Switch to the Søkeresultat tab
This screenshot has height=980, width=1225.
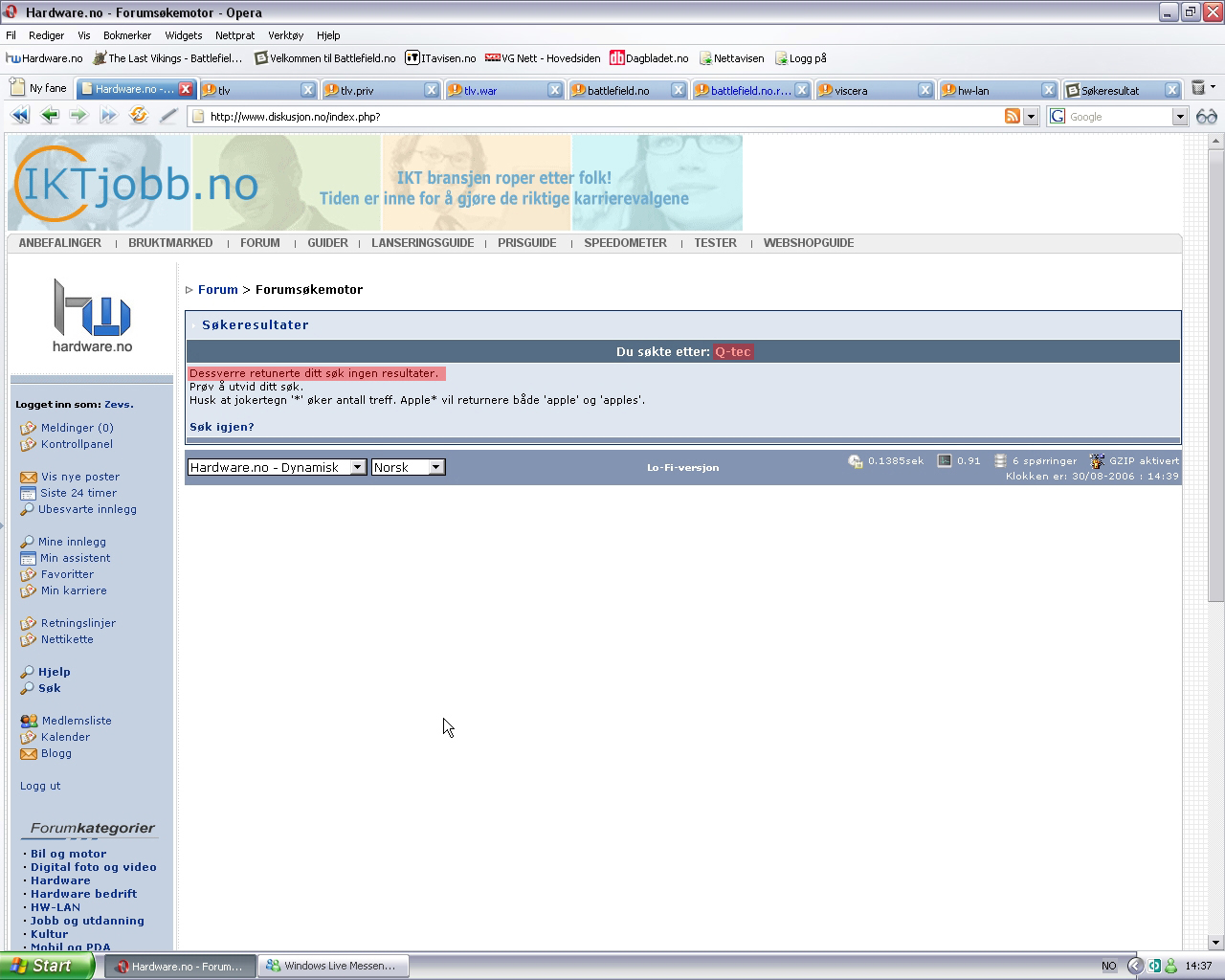pos(1121,90)
